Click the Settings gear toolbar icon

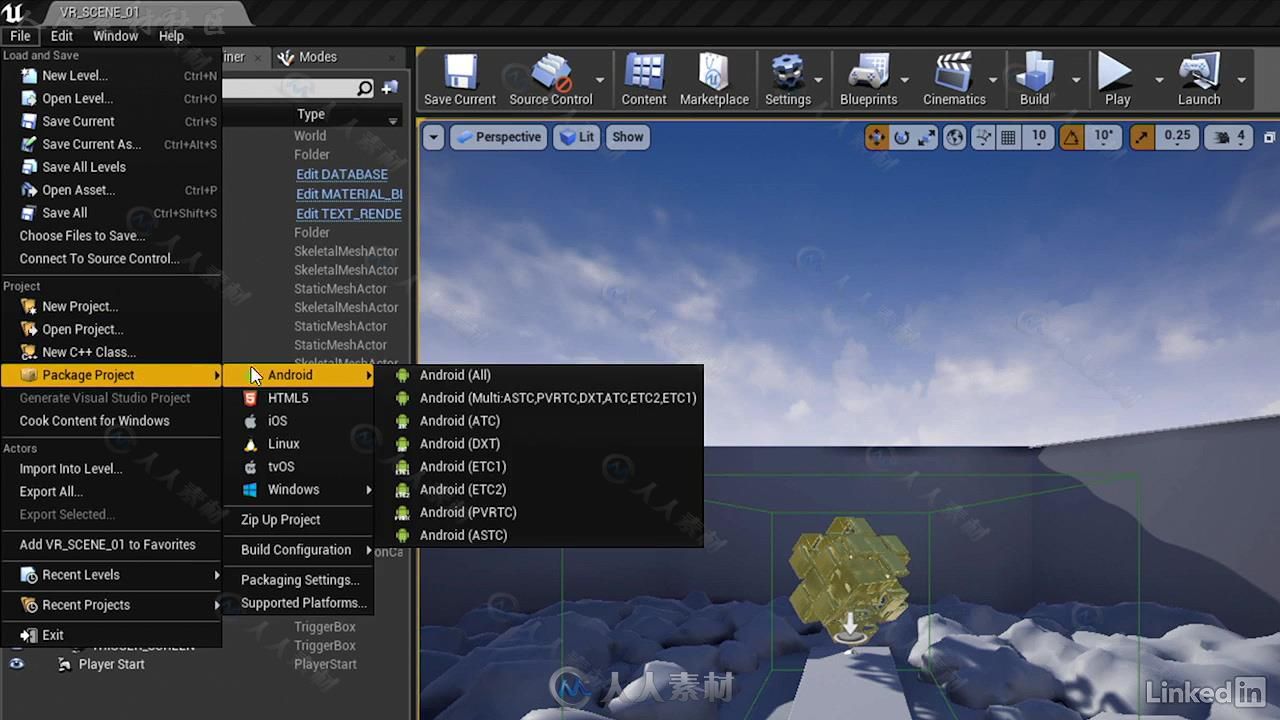(x=788, y=73)
